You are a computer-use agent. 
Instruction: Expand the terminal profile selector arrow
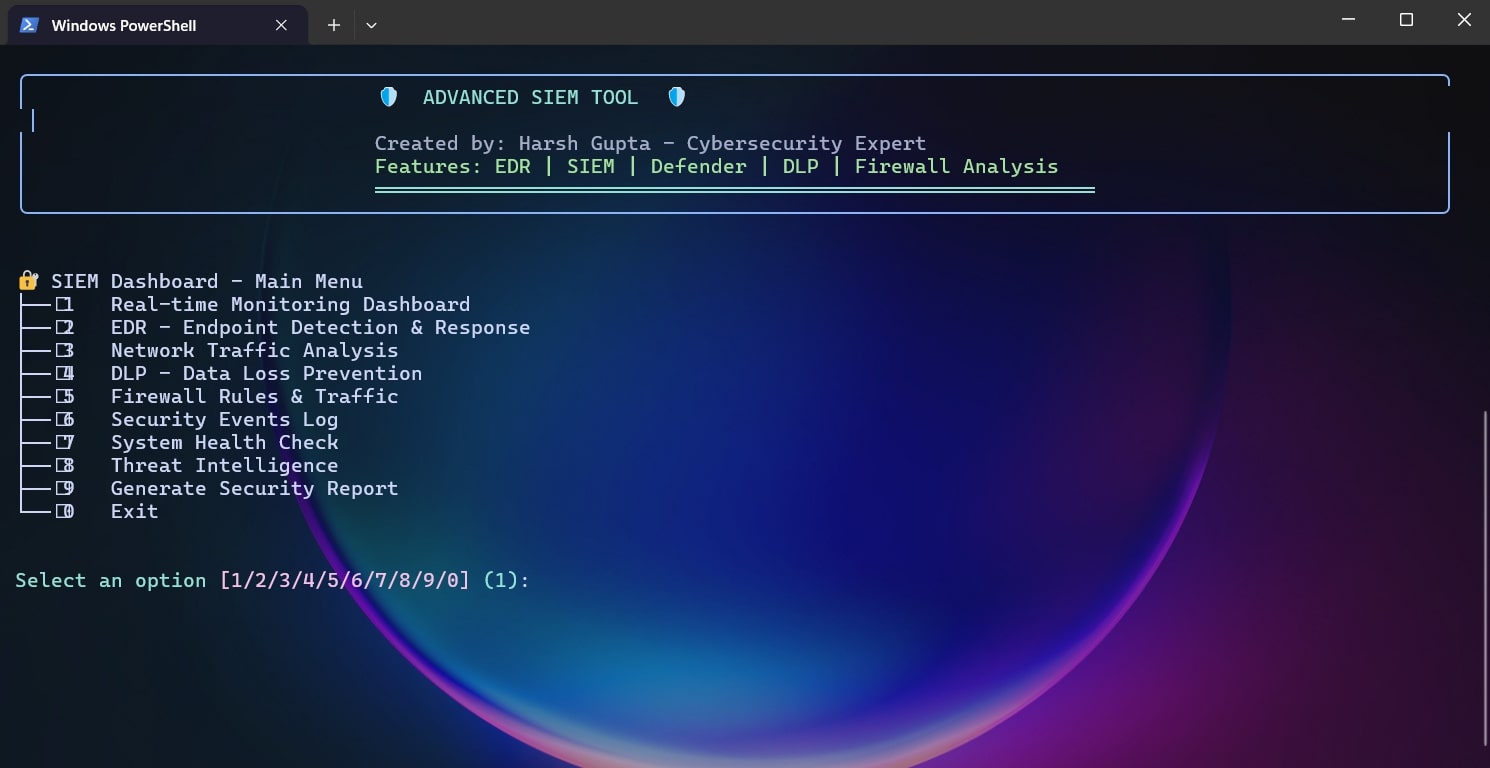(371, 24)
